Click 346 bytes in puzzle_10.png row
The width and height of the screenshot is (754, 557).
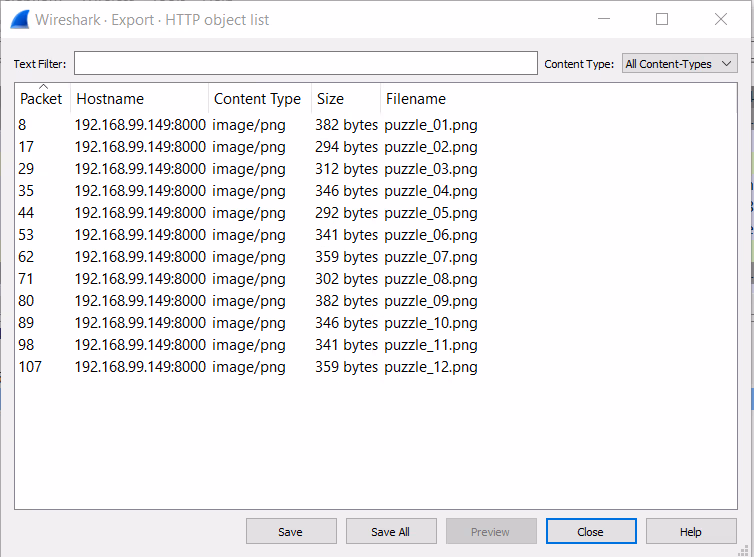[x=346, y=323]
